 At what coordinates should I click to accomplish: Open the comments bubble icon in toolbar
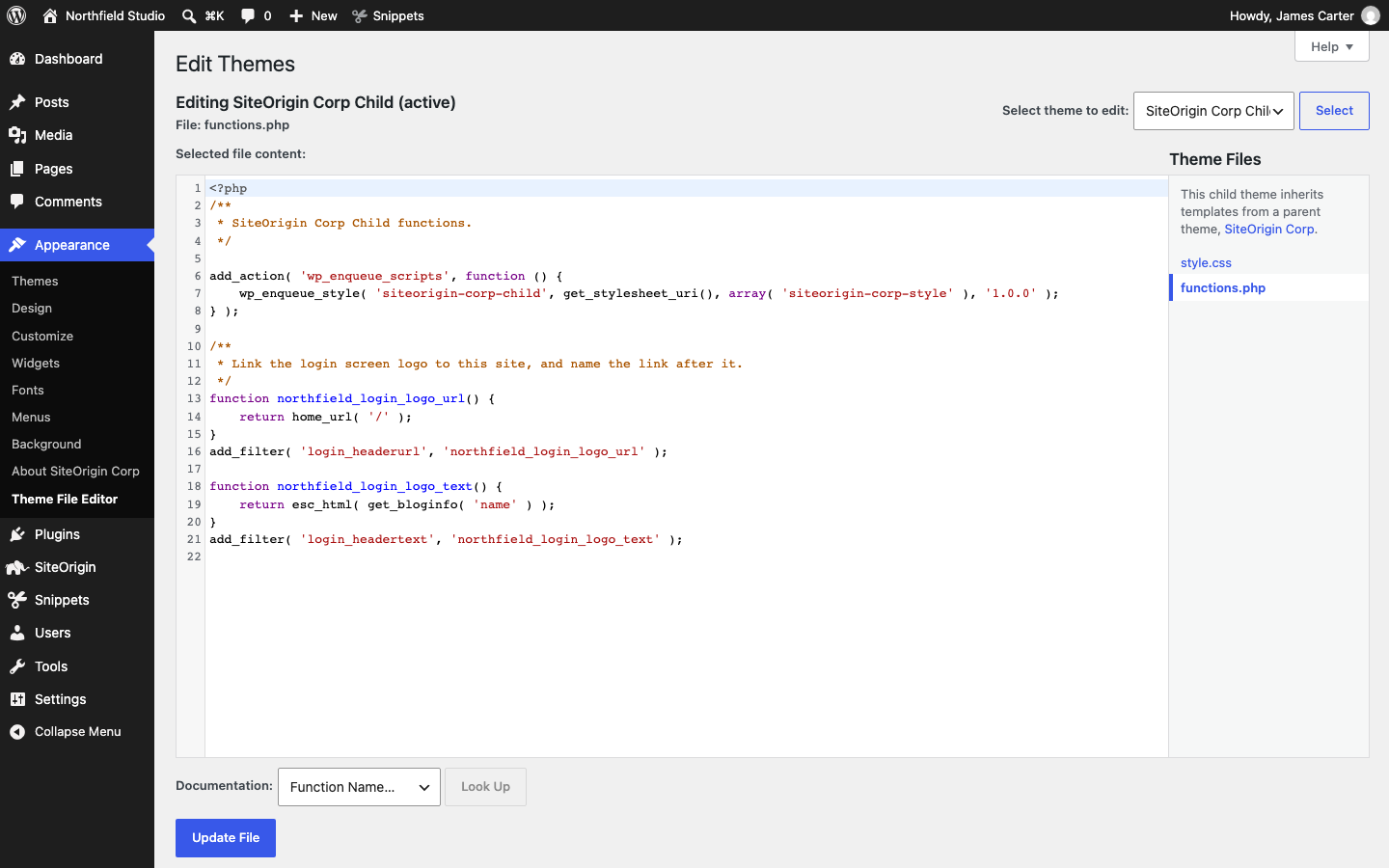[x=248, y=15]
